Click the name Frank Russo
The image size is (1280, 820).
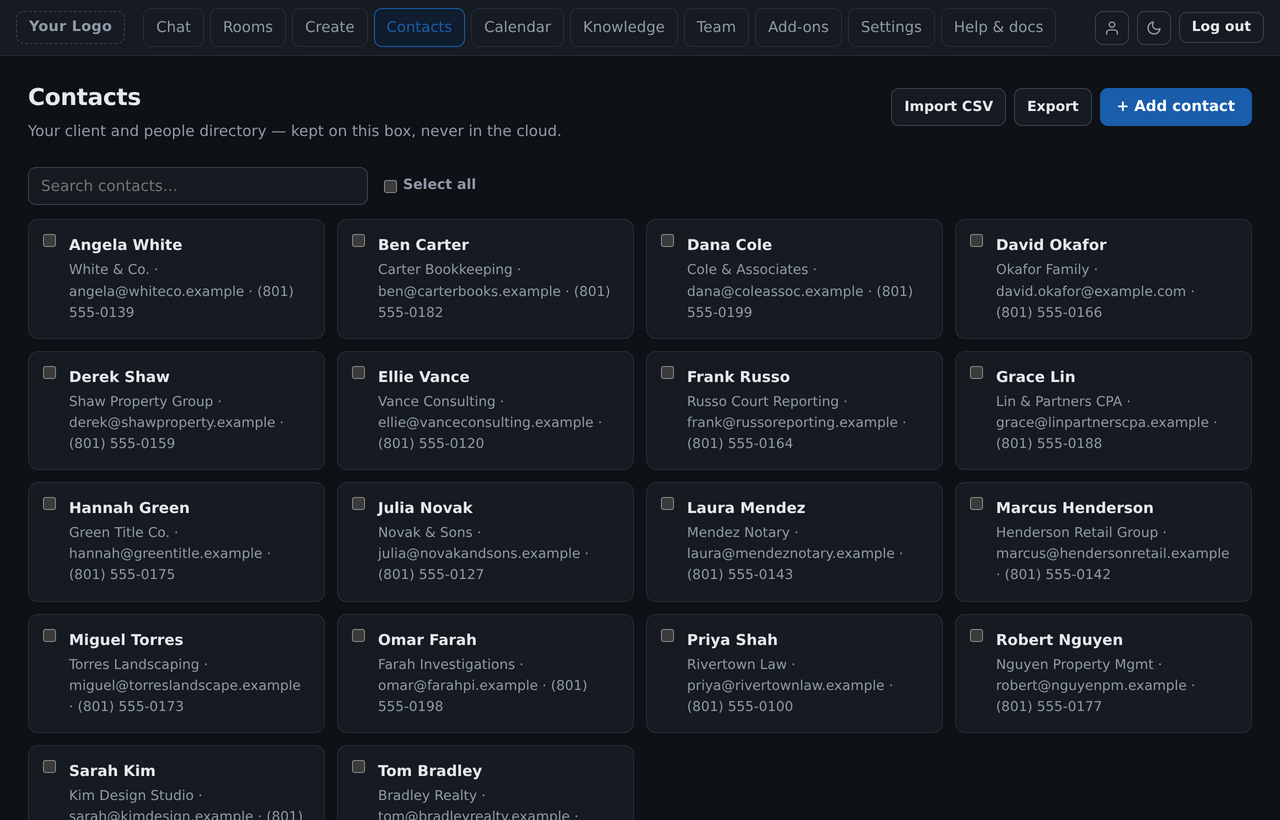coord(738,377)
